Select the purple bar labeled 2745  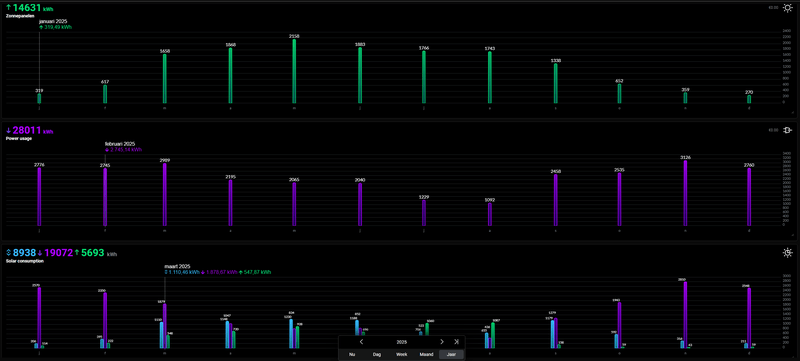[x=105, y=197]
